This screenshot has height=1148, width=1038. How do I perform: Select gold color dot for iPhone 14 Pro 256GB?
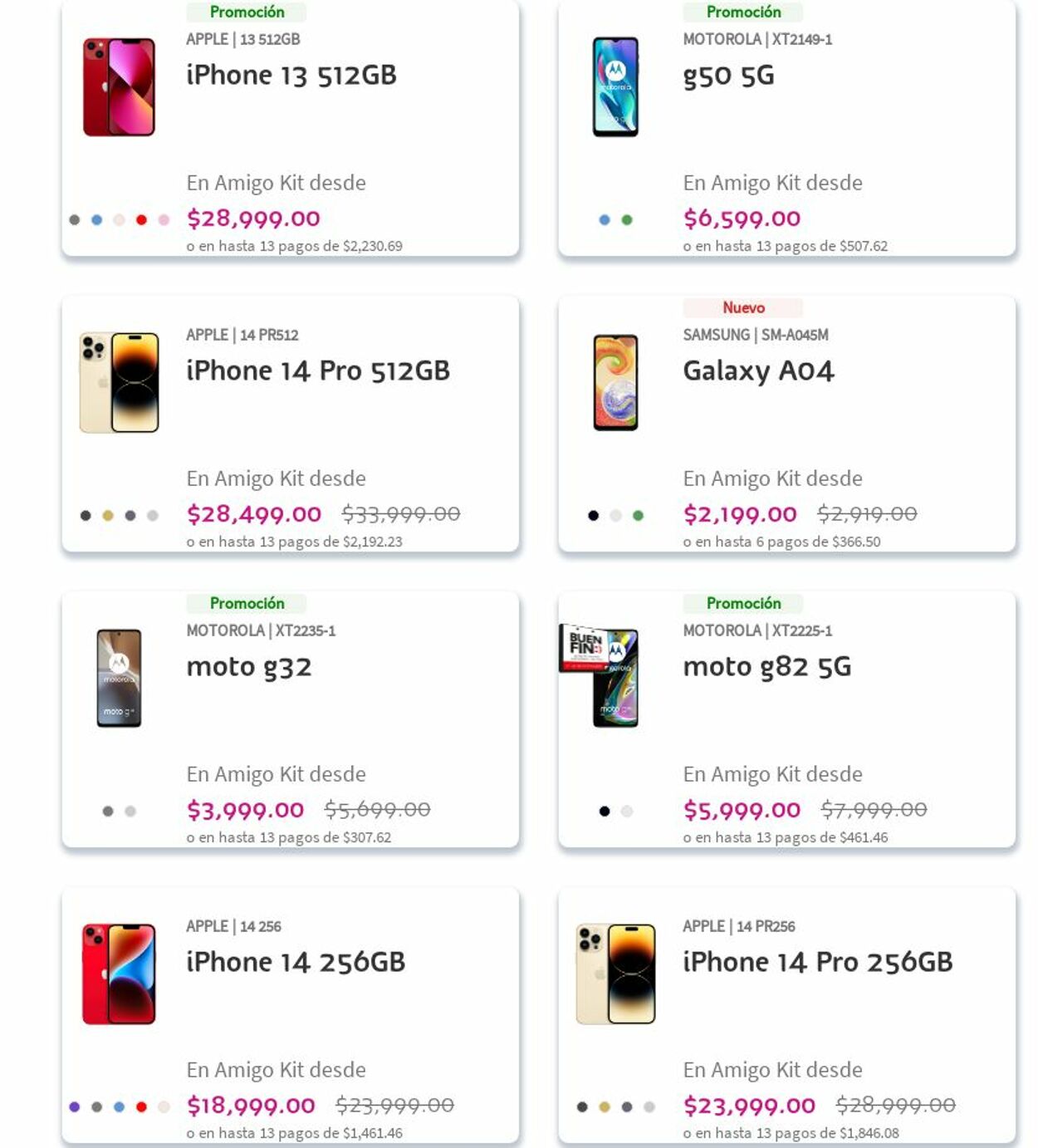click(605, 1107)
